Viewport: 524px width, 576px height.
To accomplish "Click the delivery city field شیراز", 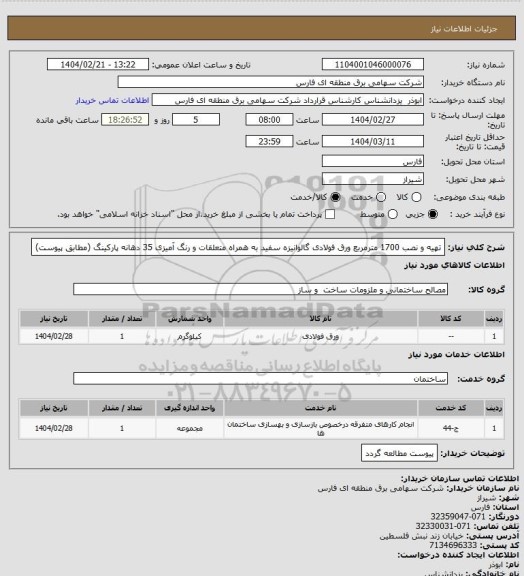I will (x=373, y=179).
